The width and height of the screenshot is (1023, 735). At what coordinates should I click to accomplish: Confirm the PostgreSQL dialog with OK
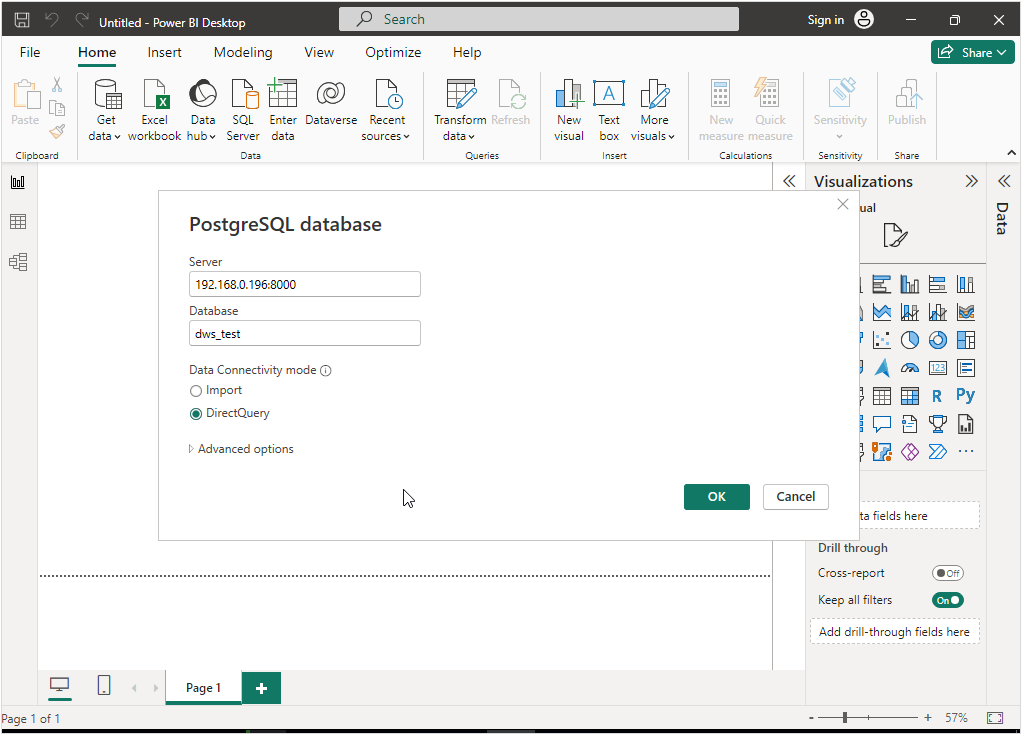[716, 497]
